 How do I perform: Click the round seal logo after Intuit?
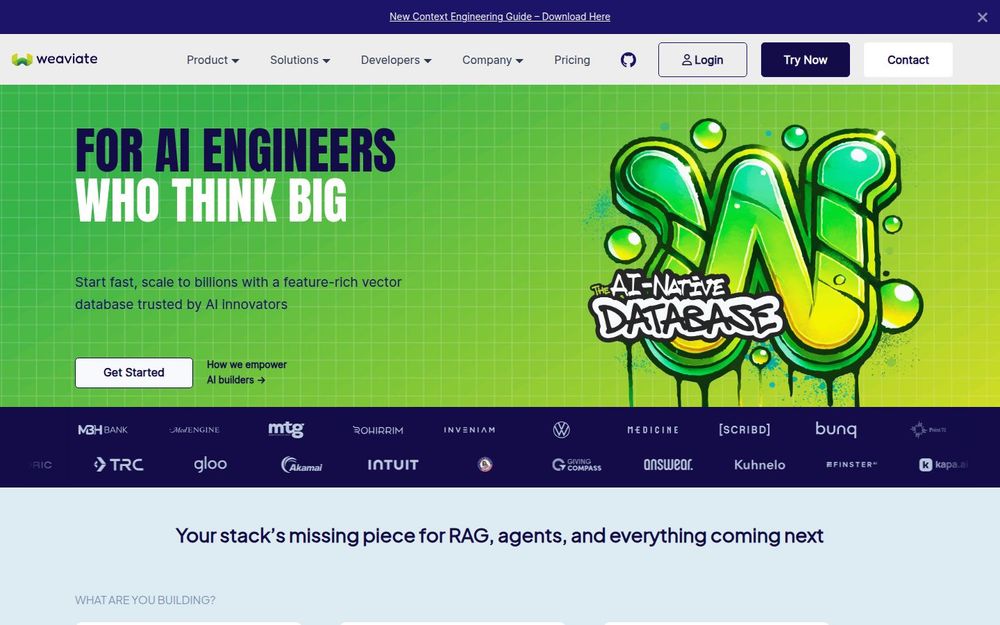pos(485,465)
